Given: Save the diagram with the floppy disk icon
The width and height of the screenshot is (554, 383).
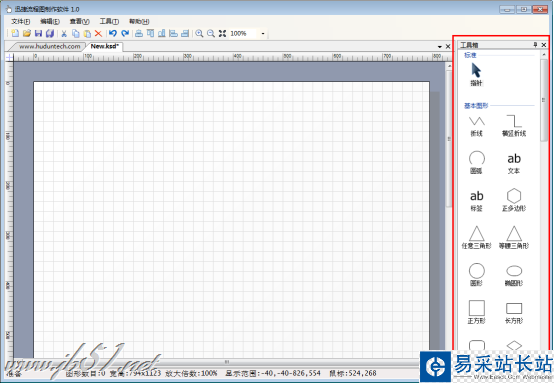Looking at the screenshot, I should [x=39, y=33].
